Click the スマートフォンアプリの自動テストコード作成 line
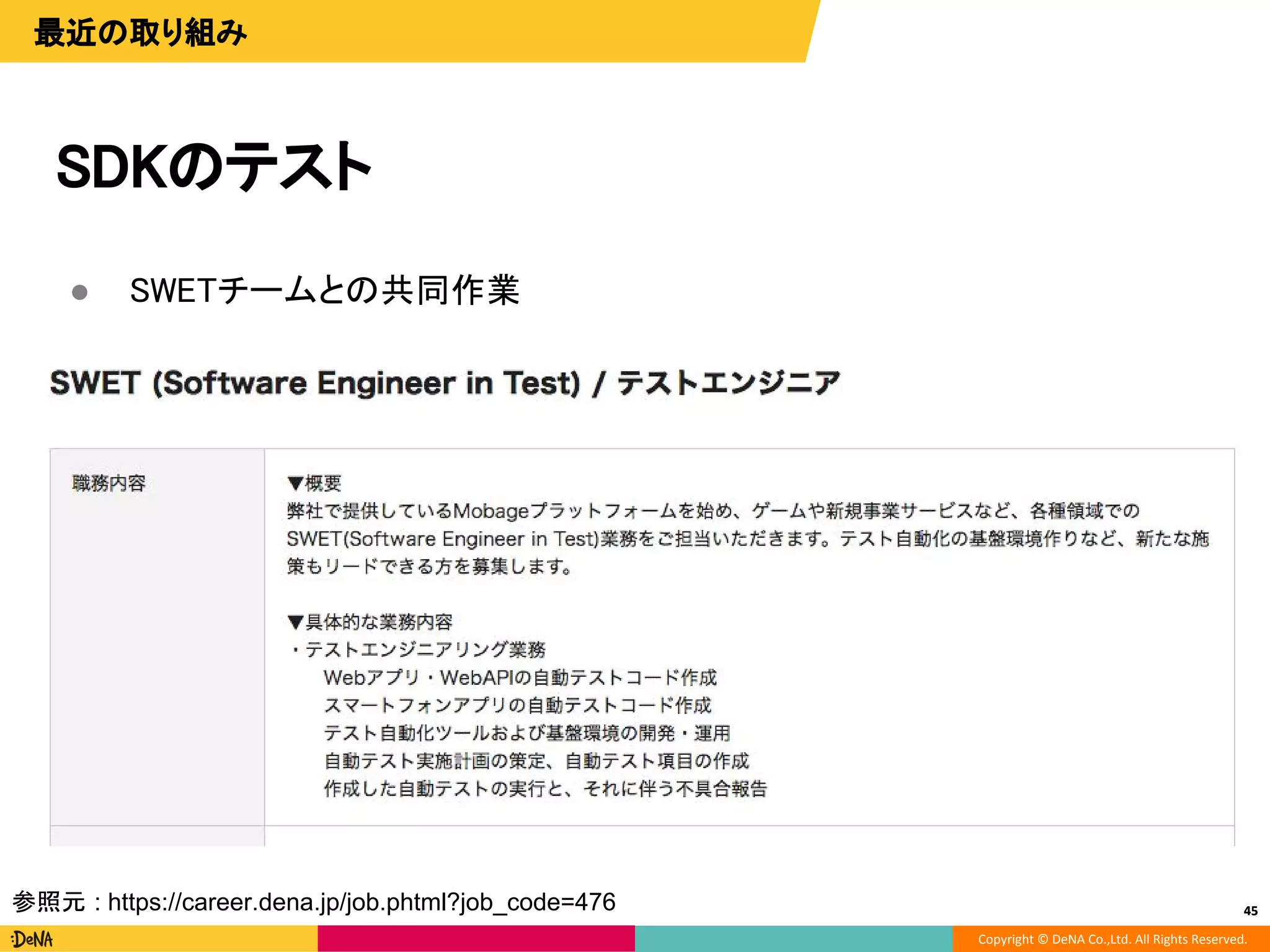 tap(517, 705)
